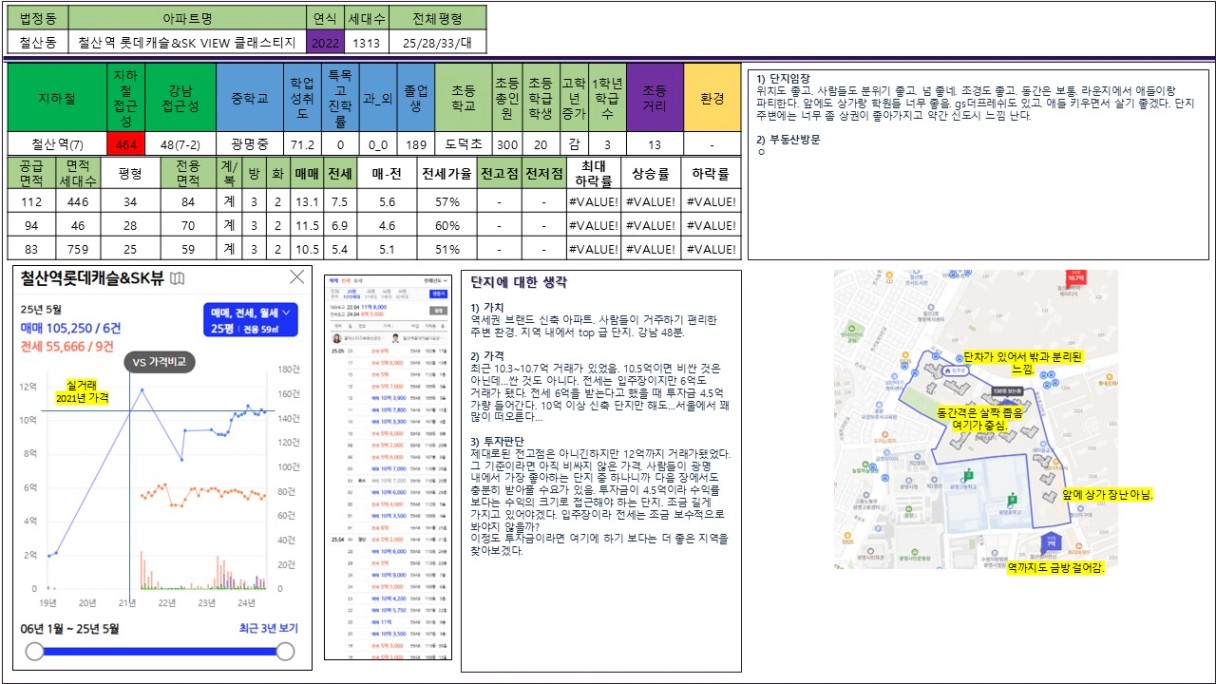Select the 48(7-2) cell

pyautogui.click(x=181, y=145)
